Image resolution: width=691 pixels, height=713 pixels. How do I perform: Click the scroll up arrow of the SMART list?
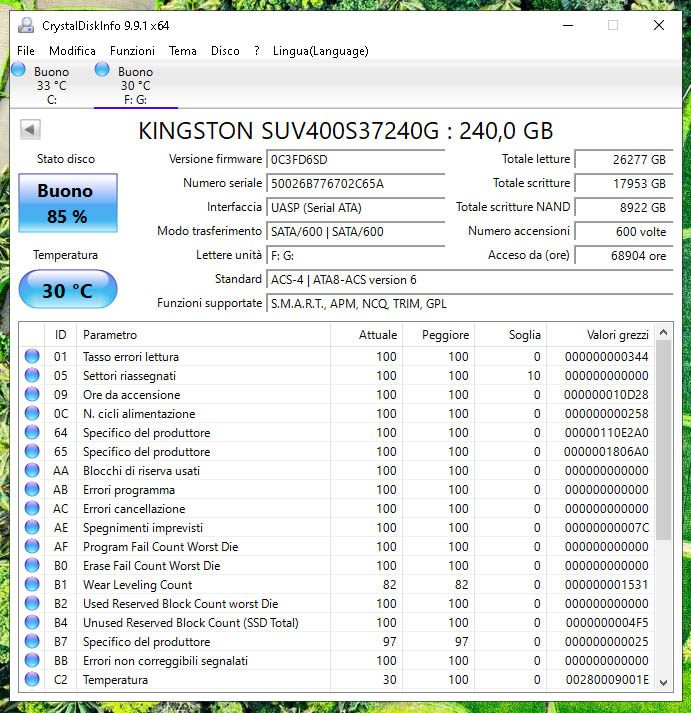pyautogui.click(x=663, y=332)
